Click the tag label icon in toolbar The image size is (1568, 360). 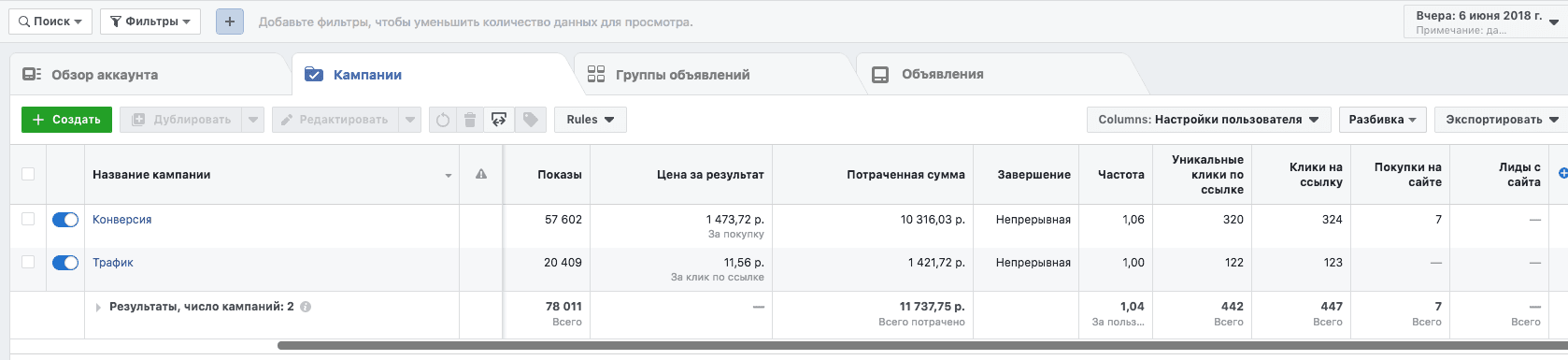click(530, 120)
